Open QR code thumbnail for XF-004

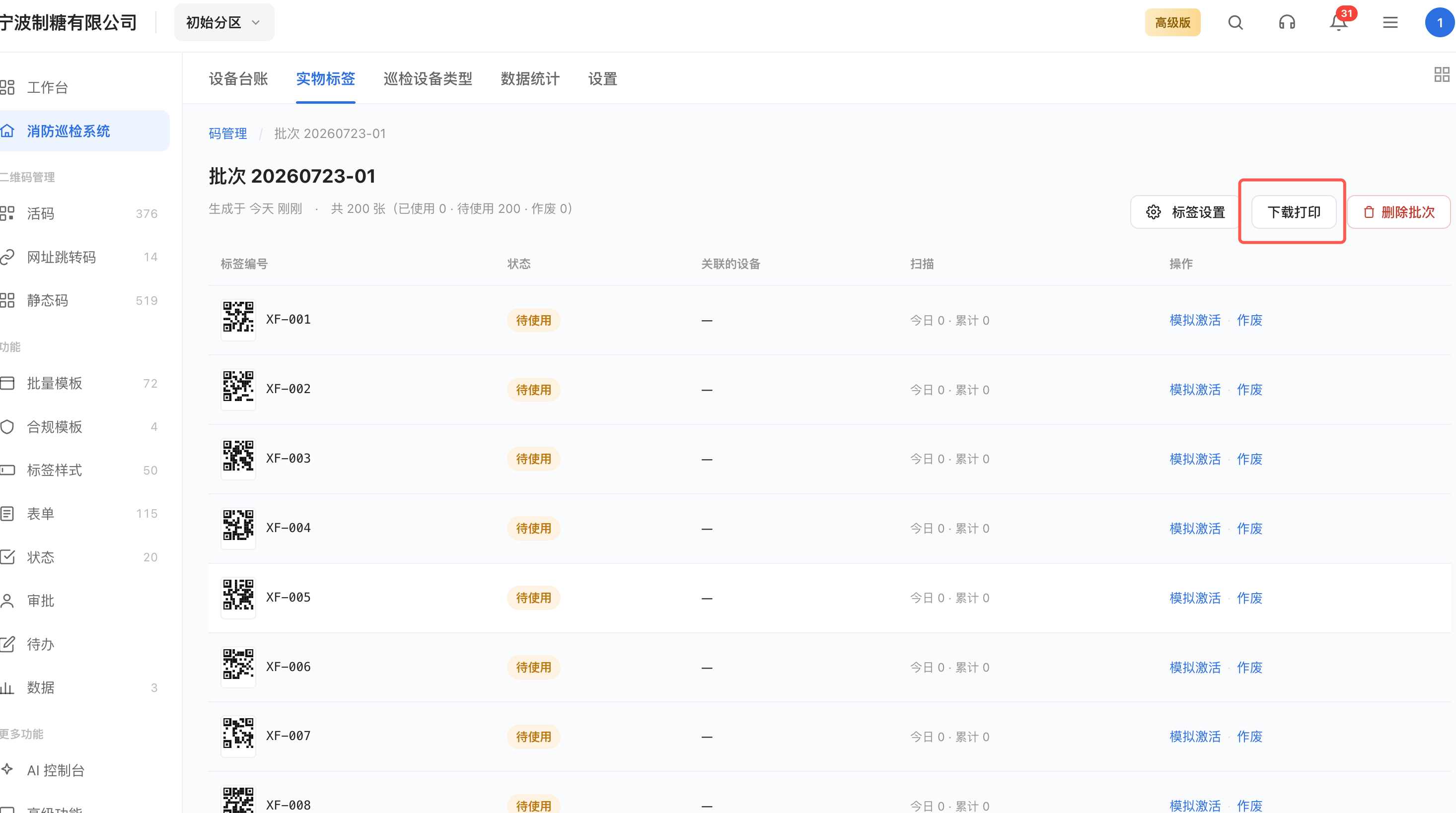tap(238, 528)
